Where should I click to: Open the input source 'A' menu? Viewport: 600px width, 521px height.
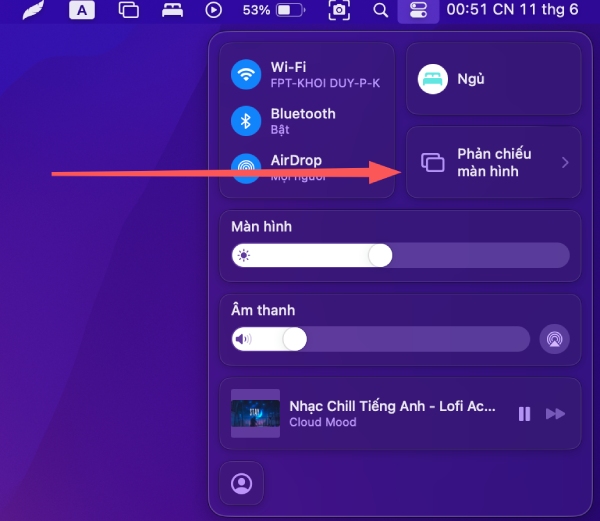click(x=82, y=10)
